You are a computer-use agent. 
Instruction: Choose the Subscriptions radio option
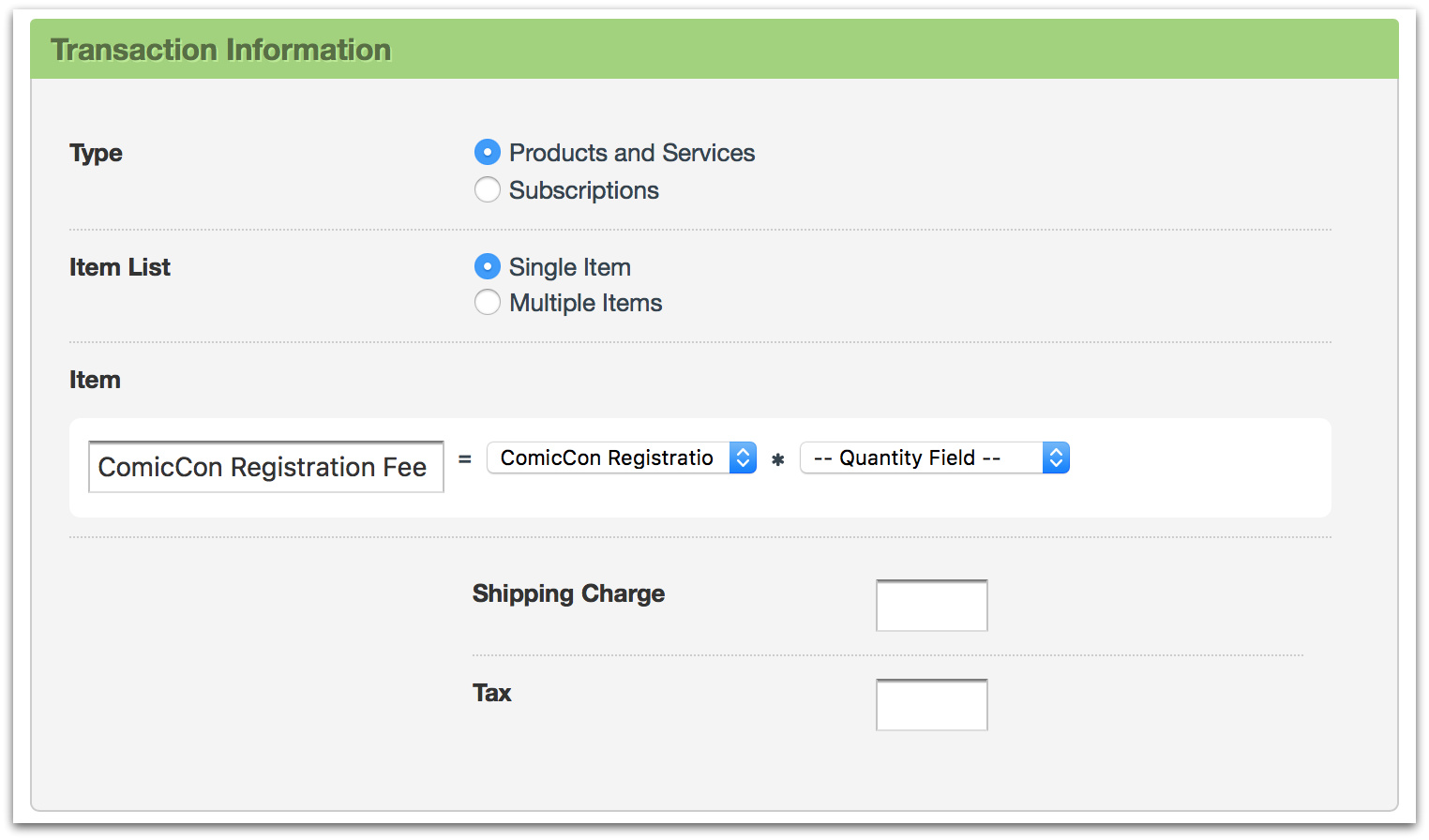pyautogui.click(x=488, y=190)
